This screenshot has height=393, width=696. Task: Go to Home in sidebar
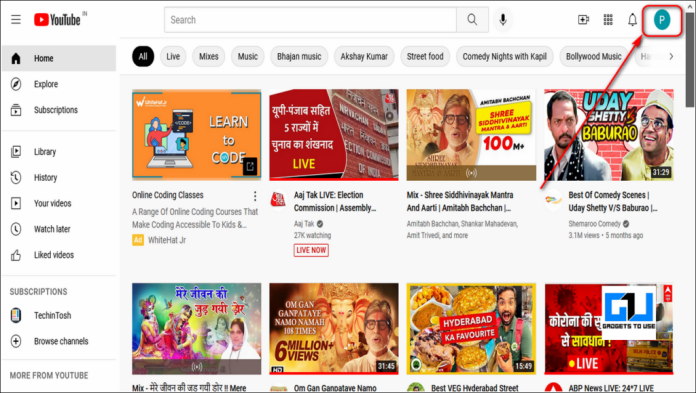click(x=59, y=58)
